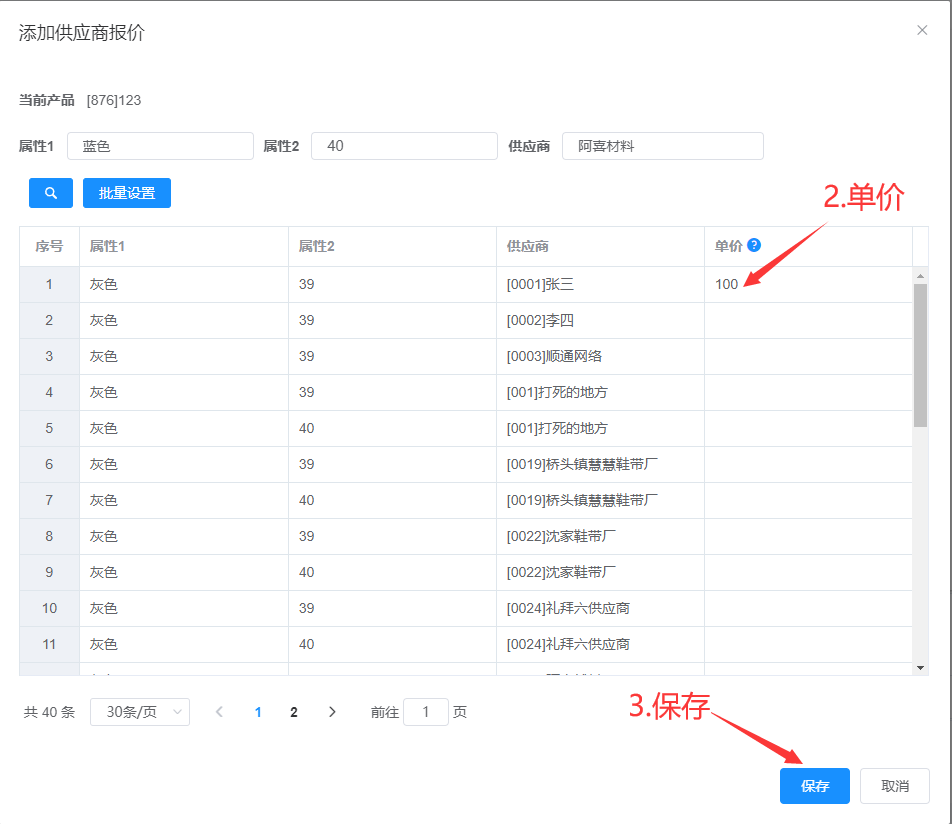
Task: Click the help icon next to 单价
Action: tap(754, 245)
